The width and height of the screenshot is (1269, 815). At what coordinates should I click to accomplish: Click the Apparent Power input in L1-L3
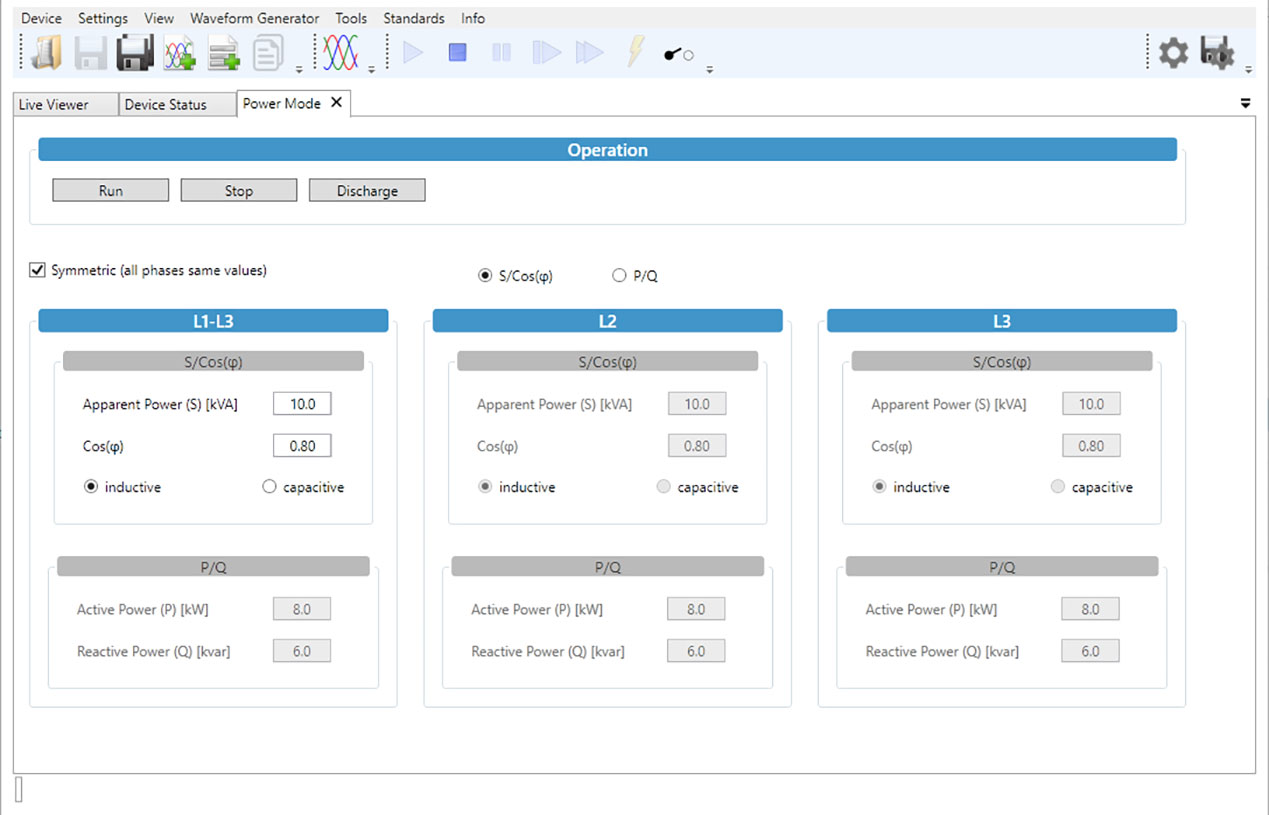tap(302, 404)
